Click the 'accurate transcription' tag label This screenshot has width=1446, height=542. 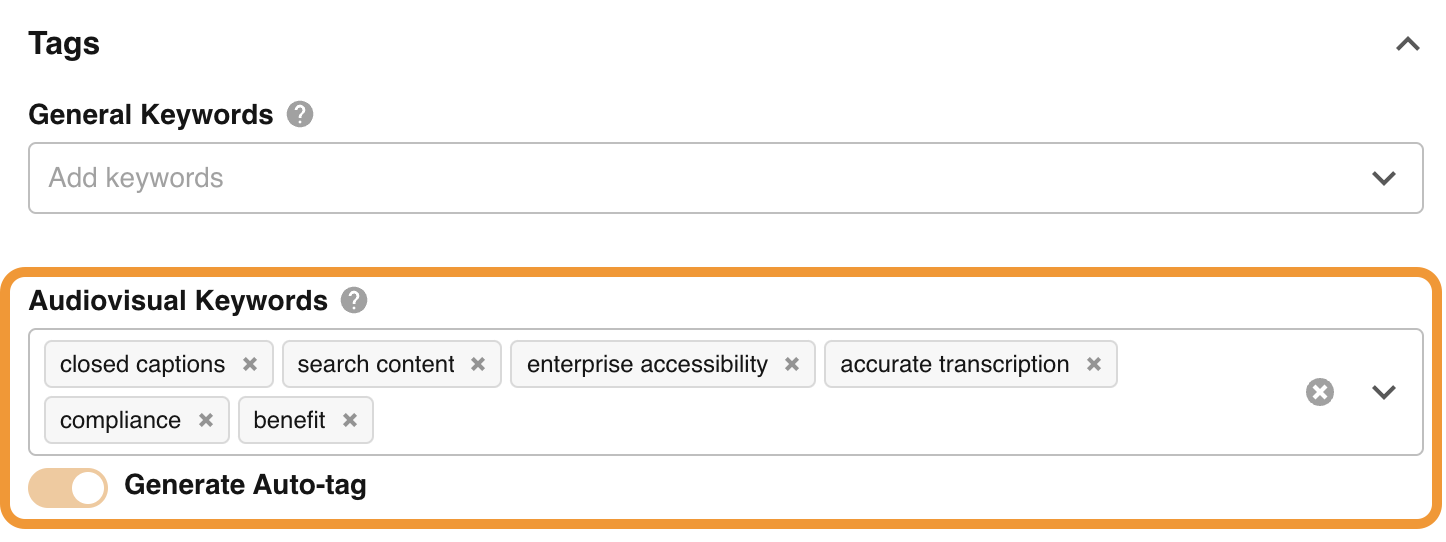point(954,365)
